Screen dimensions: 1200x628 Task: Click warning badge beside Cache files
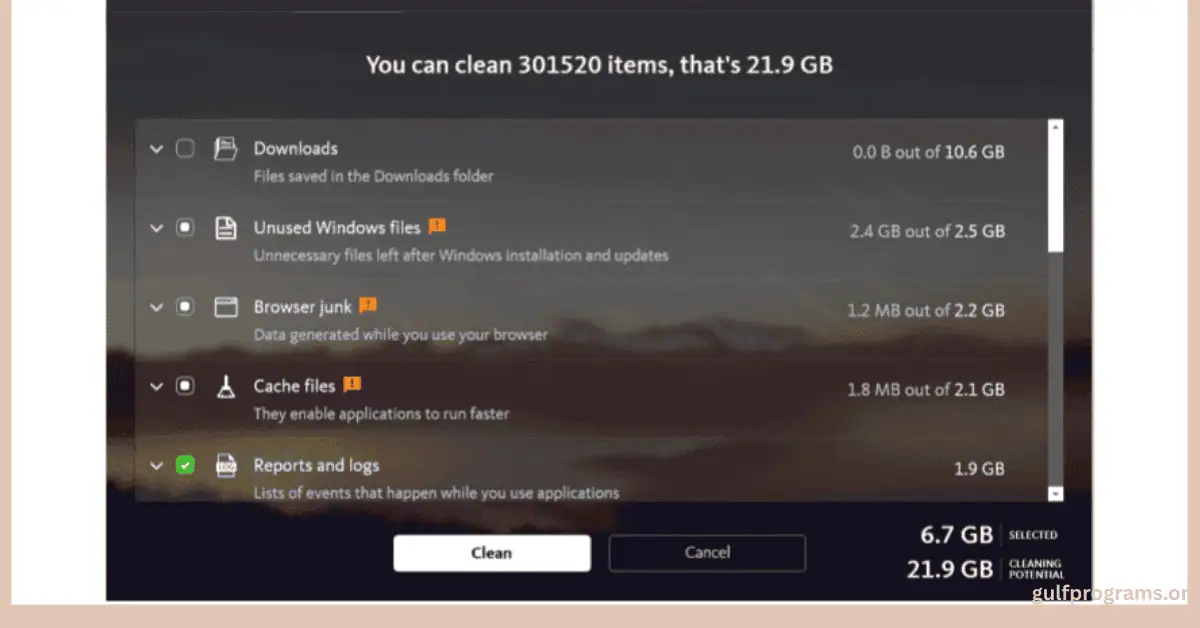352,384
